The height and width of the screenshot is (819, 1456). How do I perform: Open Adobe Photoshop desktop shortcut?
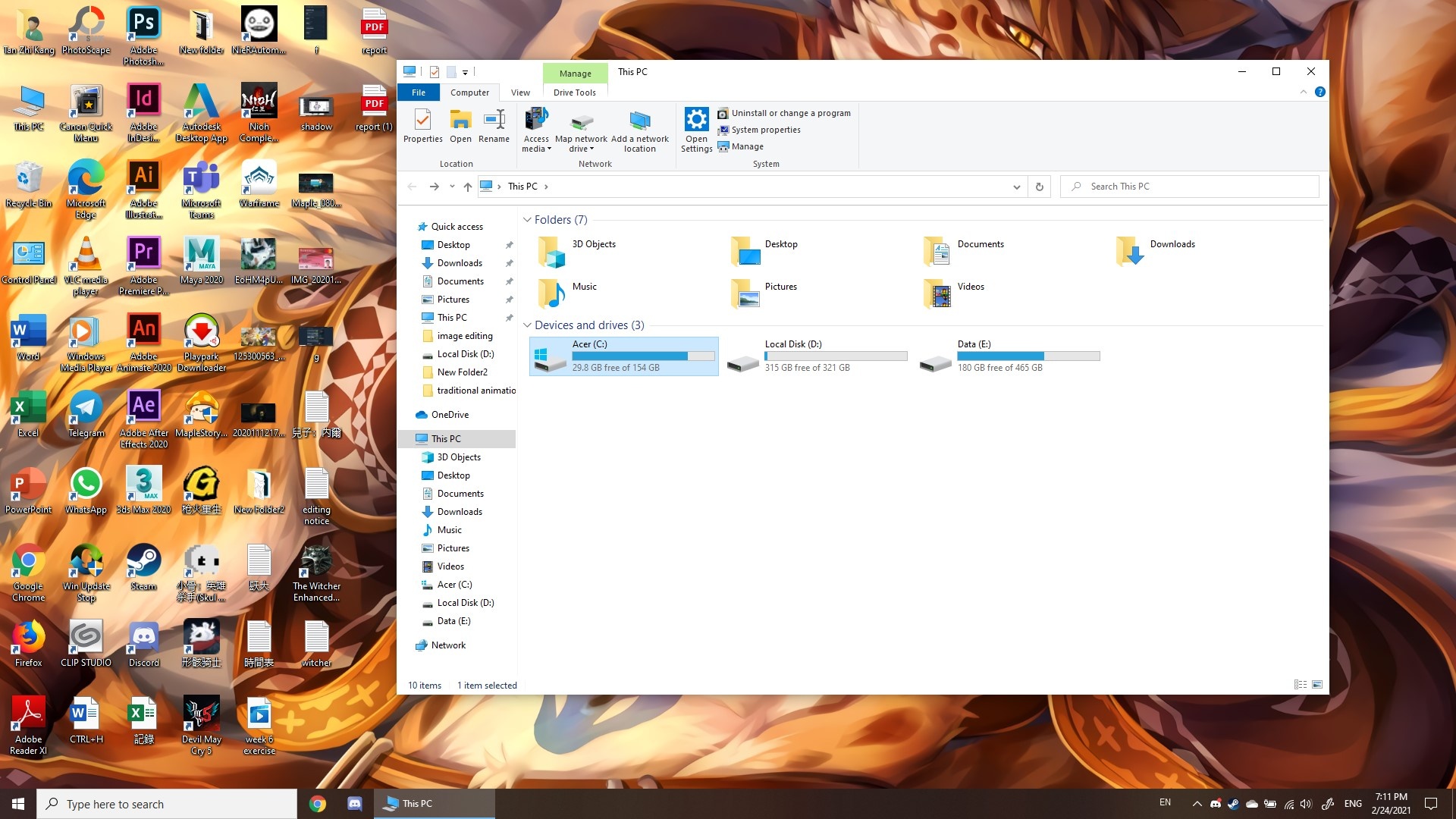point(143,36)
